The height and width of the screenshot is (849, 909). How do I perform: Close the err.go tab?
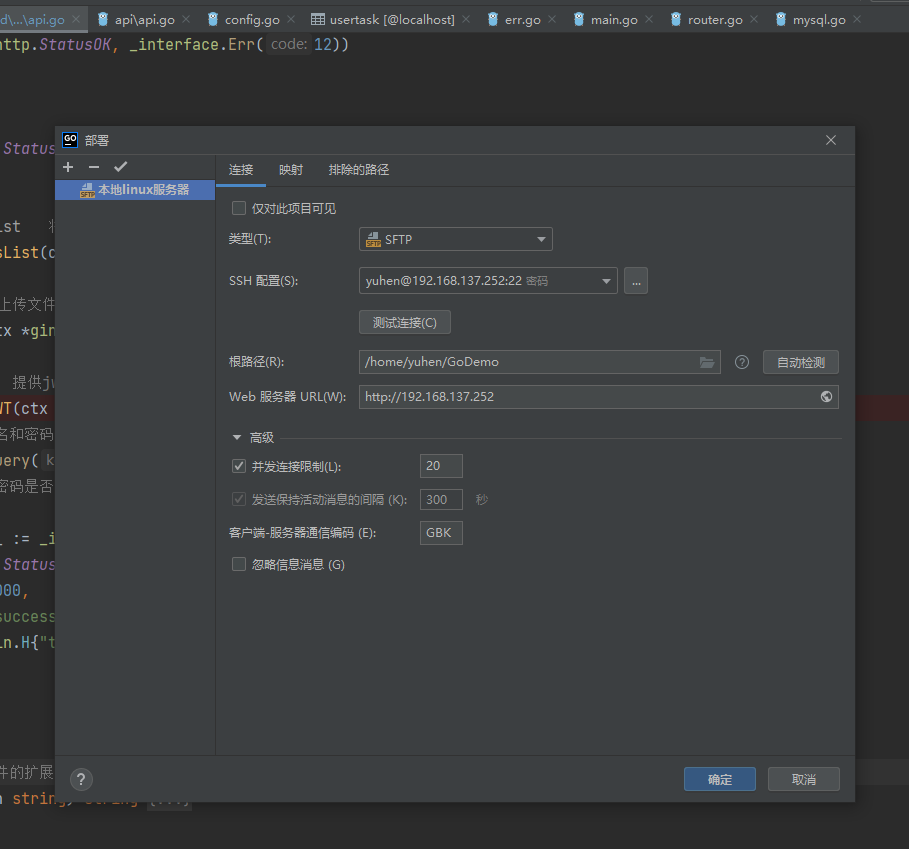[552, 20]
